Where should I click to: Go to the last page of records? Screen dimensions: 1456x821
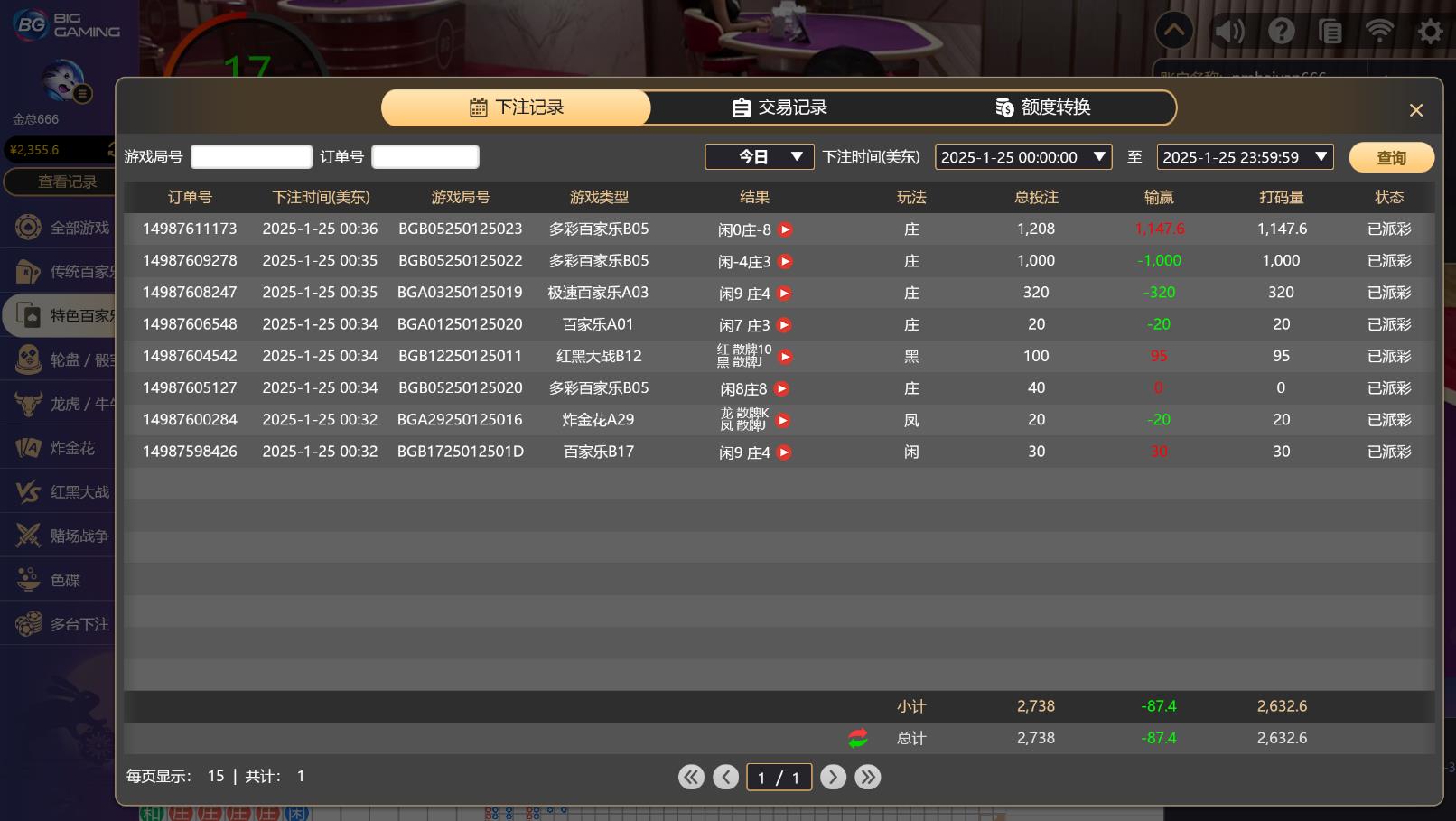867,777
